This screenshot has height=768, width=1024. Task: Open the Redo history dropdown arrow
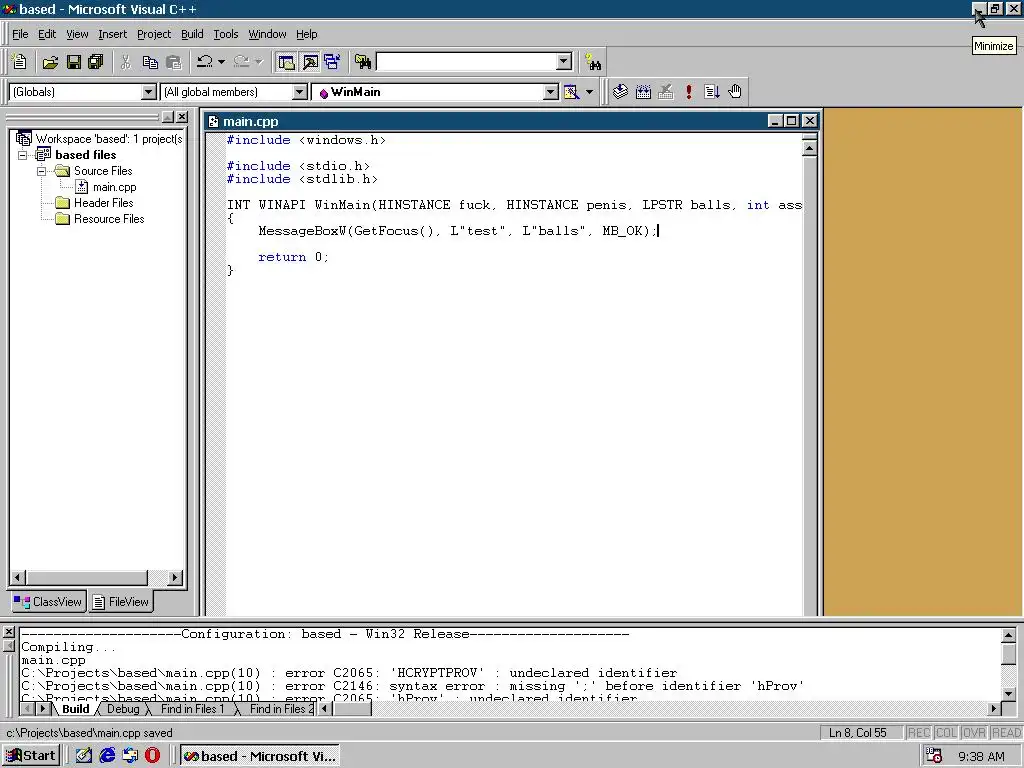(259, 62)
